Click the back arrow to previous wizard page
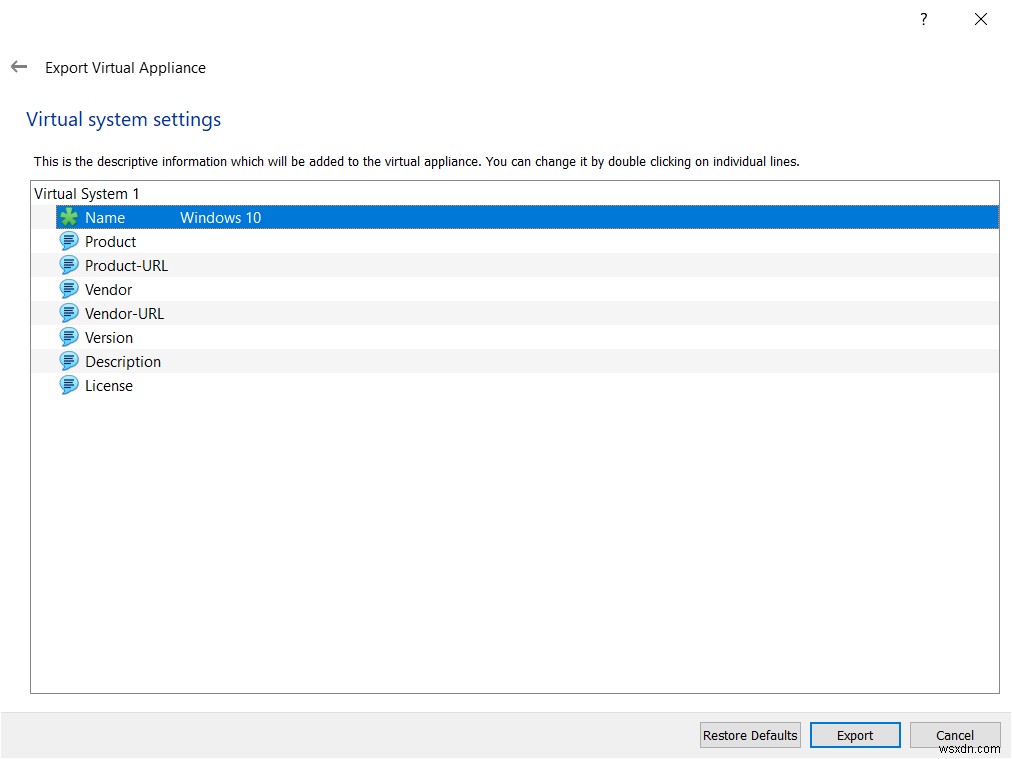Screen dimensions: 1012x759 [18, 67]
